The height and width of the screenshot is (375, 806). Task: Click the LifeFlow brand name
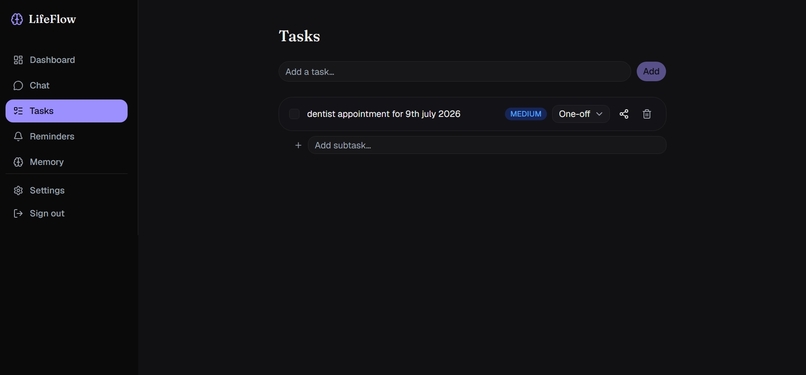52,20
